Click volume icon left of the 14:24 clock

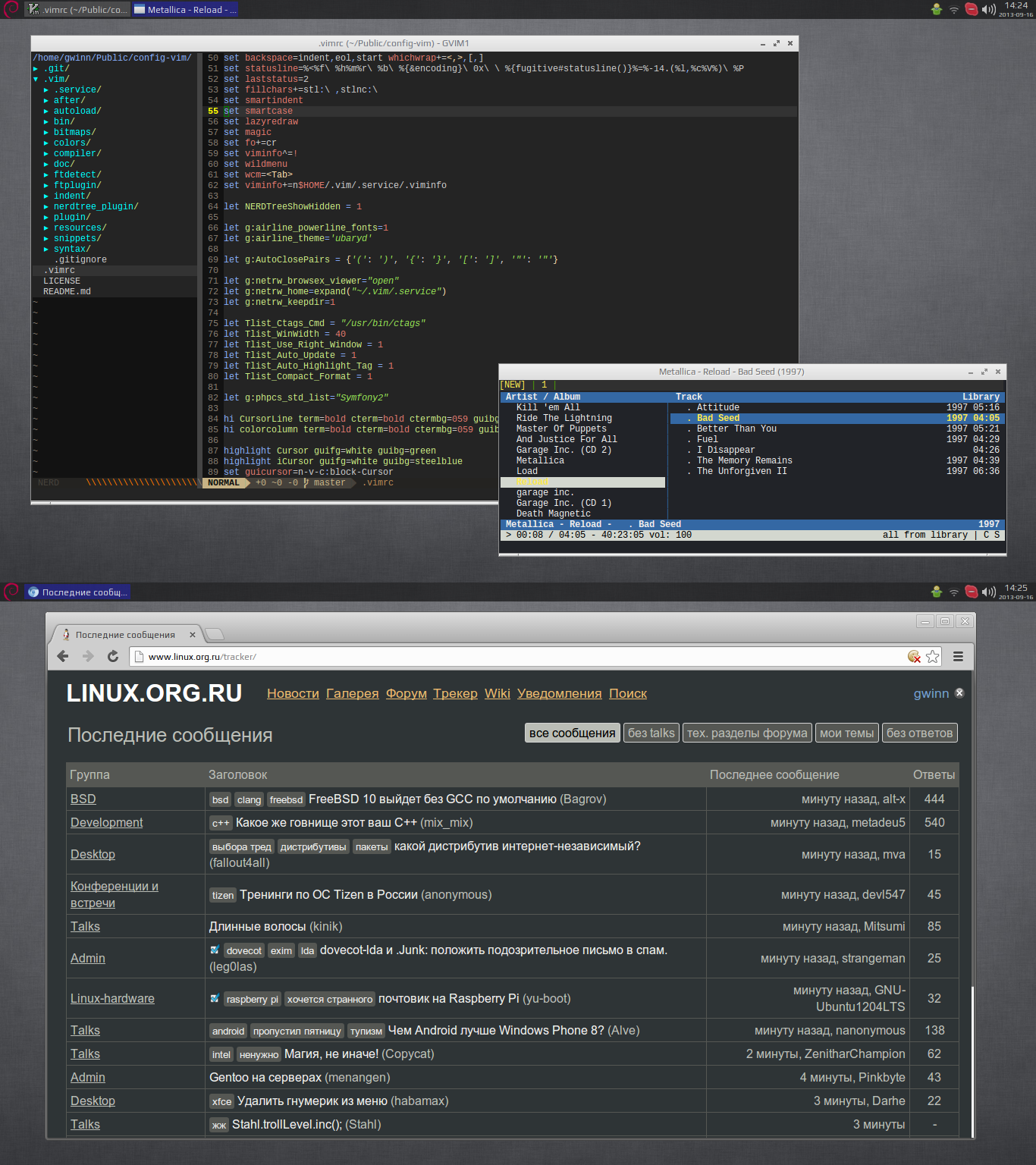click(x=988, y=10)
